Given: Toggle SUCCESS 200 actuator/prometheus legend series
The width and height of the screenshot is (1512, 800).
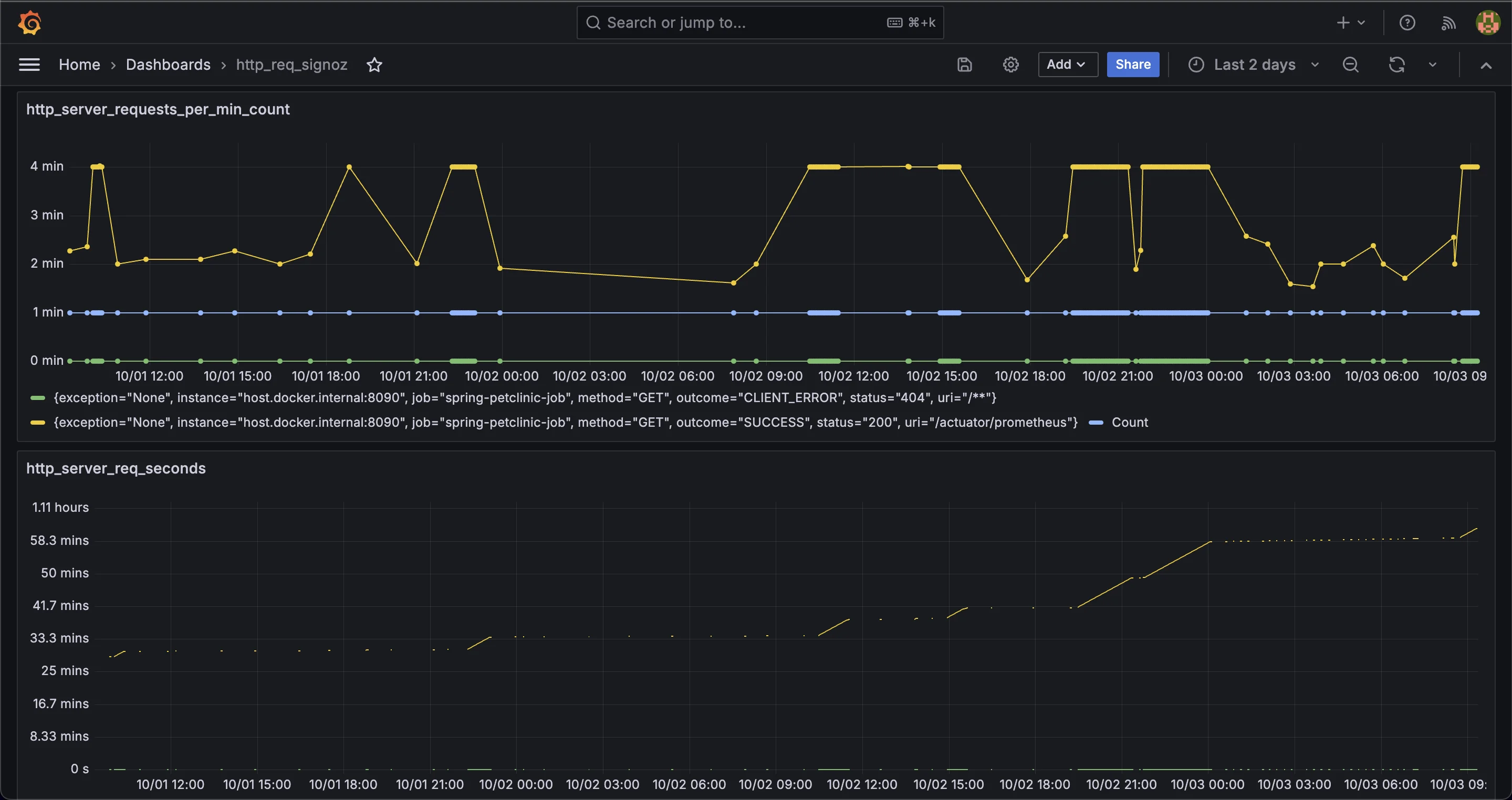Looking at the screenshot, I should (565, 422).
